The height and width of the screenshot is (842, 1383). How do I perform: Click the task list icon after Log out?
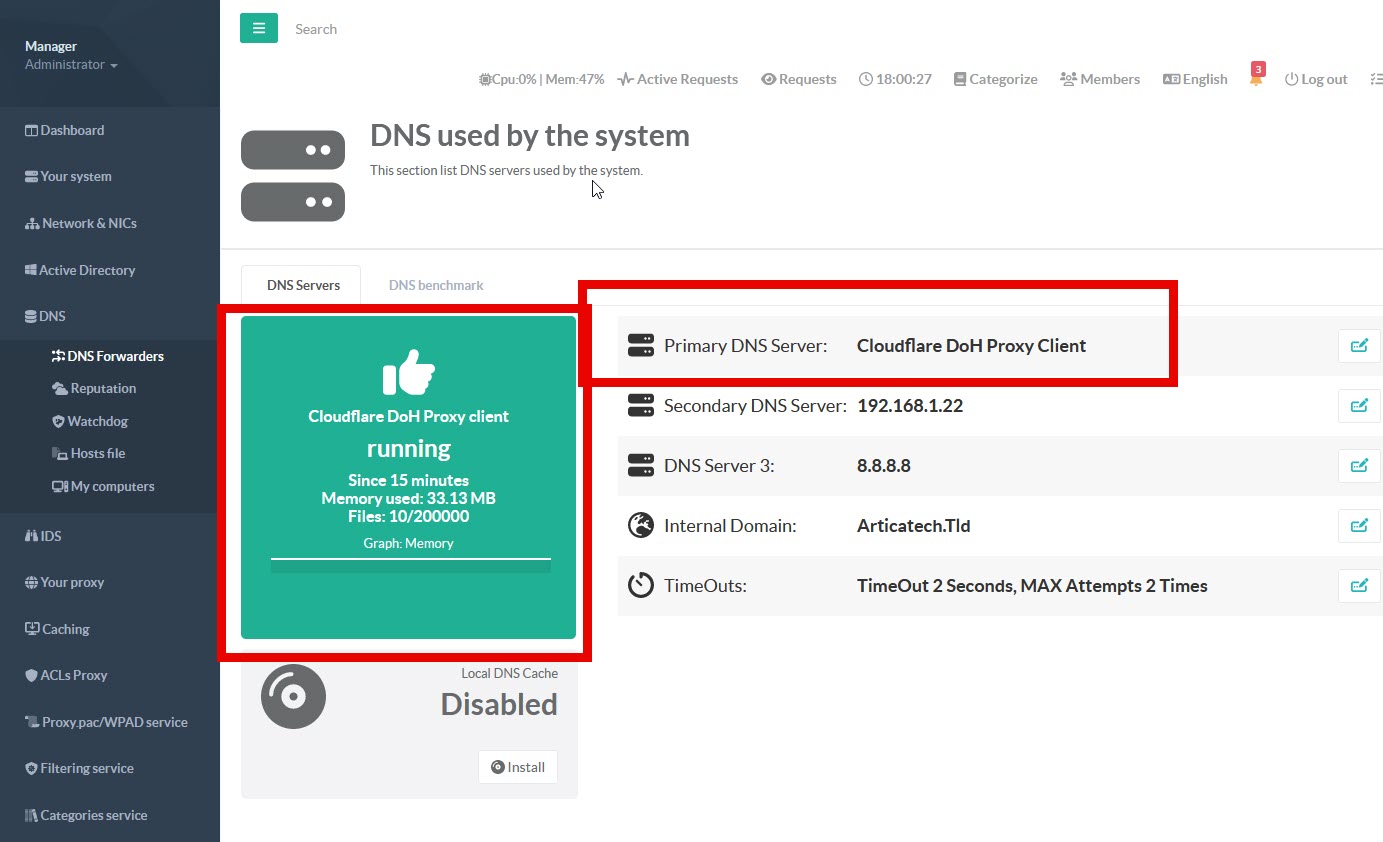click(x=1376, y=79)
